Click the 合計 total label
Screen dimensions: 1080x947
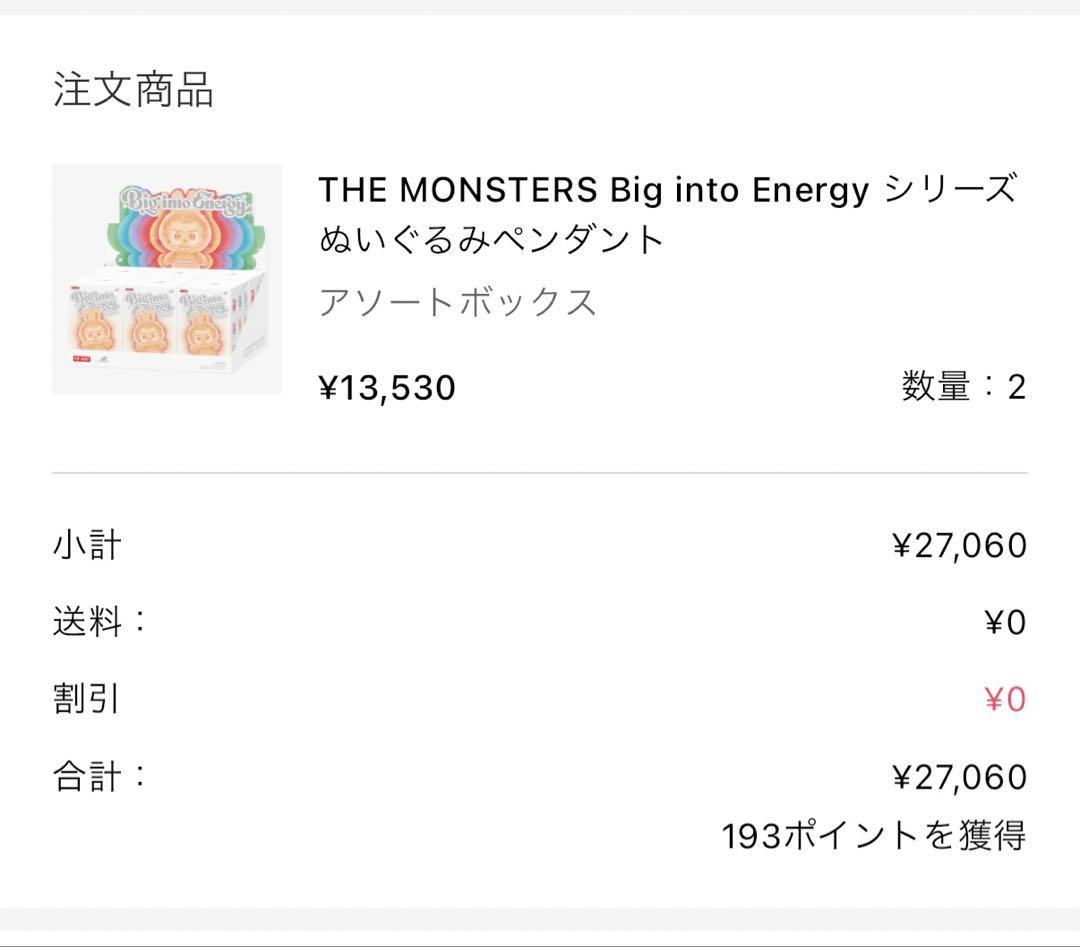point(99,776)
